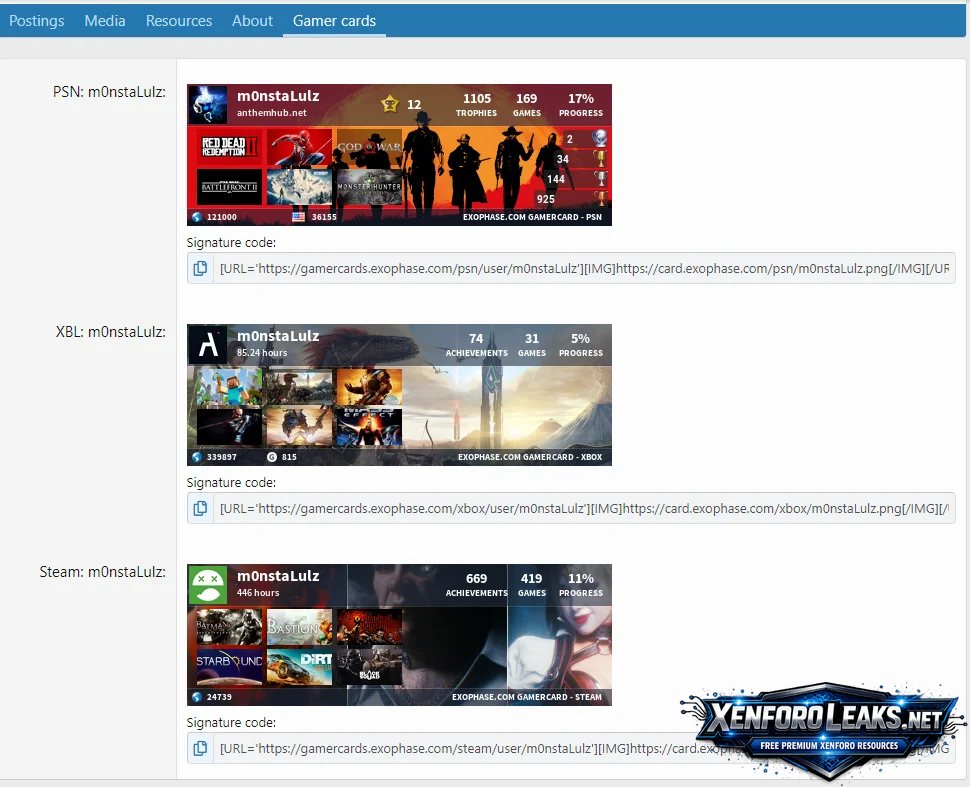Open the God of War thumbnail
This screenshot has height=787, width=970.
coord(369,147)
